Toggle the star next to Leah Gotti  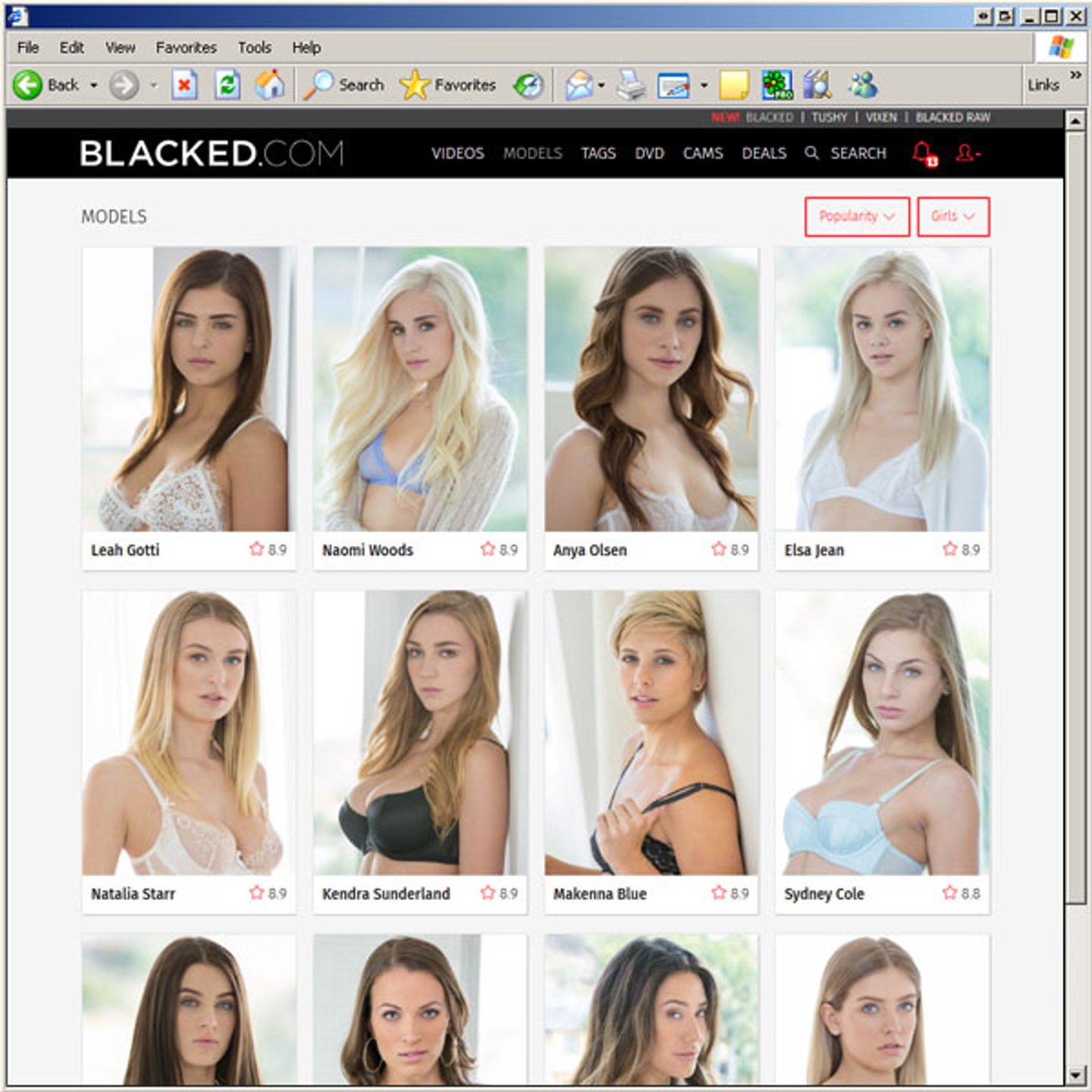[x=256, y=549]
